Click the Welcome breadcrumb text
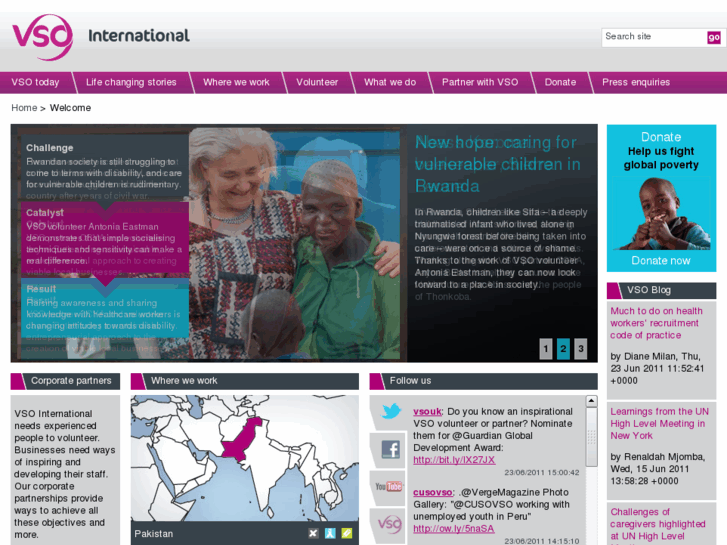The width and height of the screenshot is (727, 545). pyautogui.click(x=70, y=108)
